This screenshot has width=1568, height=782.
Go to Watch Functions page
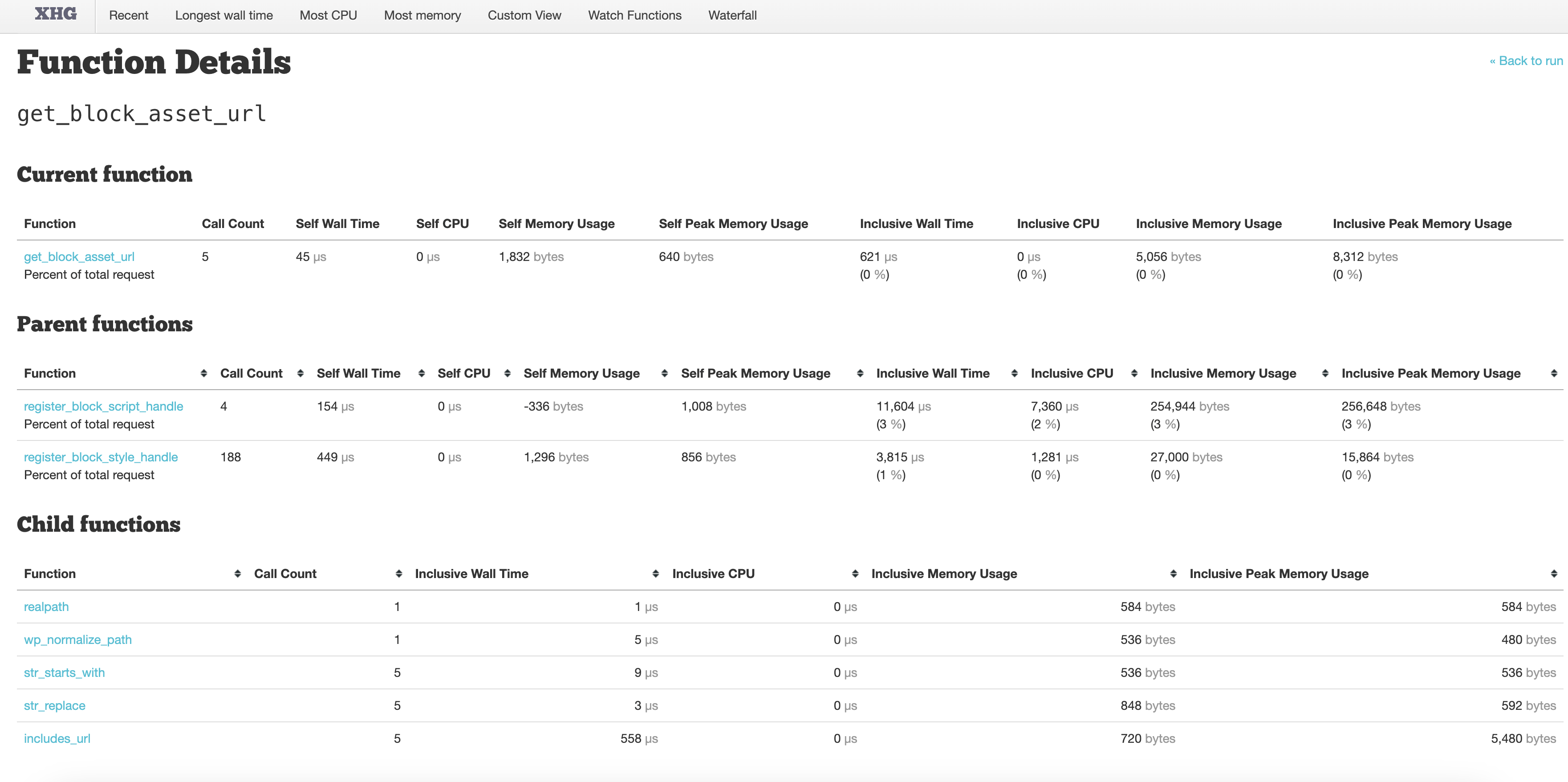click(634, 15)
